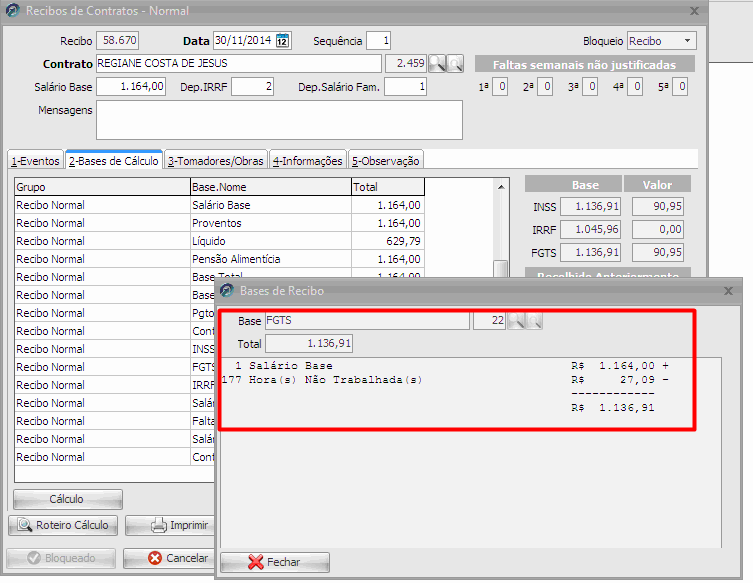The width and height of the screenshot is (753, 583).
Task: Click the Recibo number field 58.670
Action: tap(118, 40)
